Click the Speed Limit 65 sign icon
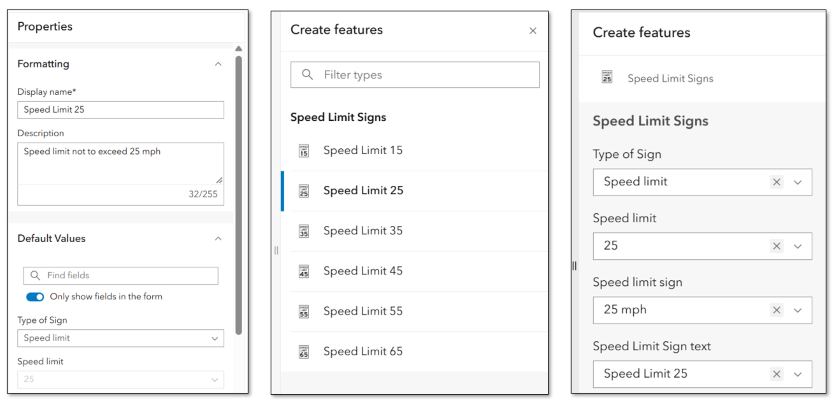Screen dimensions: 836x400 pyautogui.click(x=304, y=351)
